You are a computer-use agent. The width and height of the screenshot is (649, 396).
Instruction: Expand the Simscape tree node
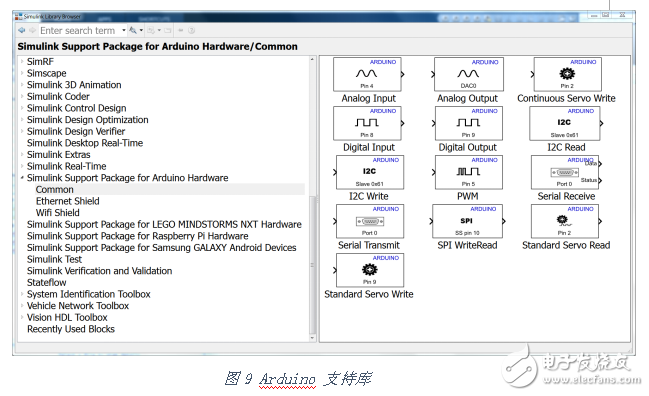click(x=22, y=73)
